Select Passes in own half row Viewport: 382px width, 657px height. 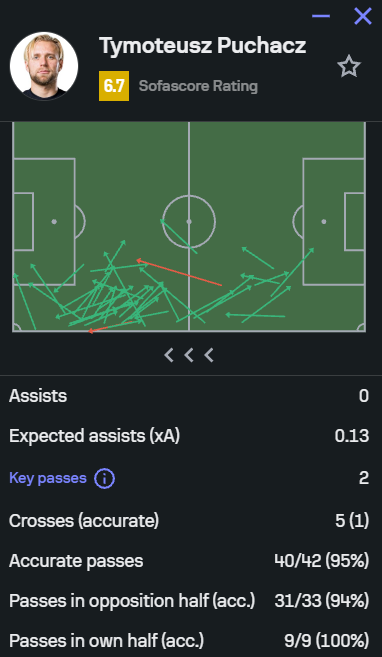(189, 641)
